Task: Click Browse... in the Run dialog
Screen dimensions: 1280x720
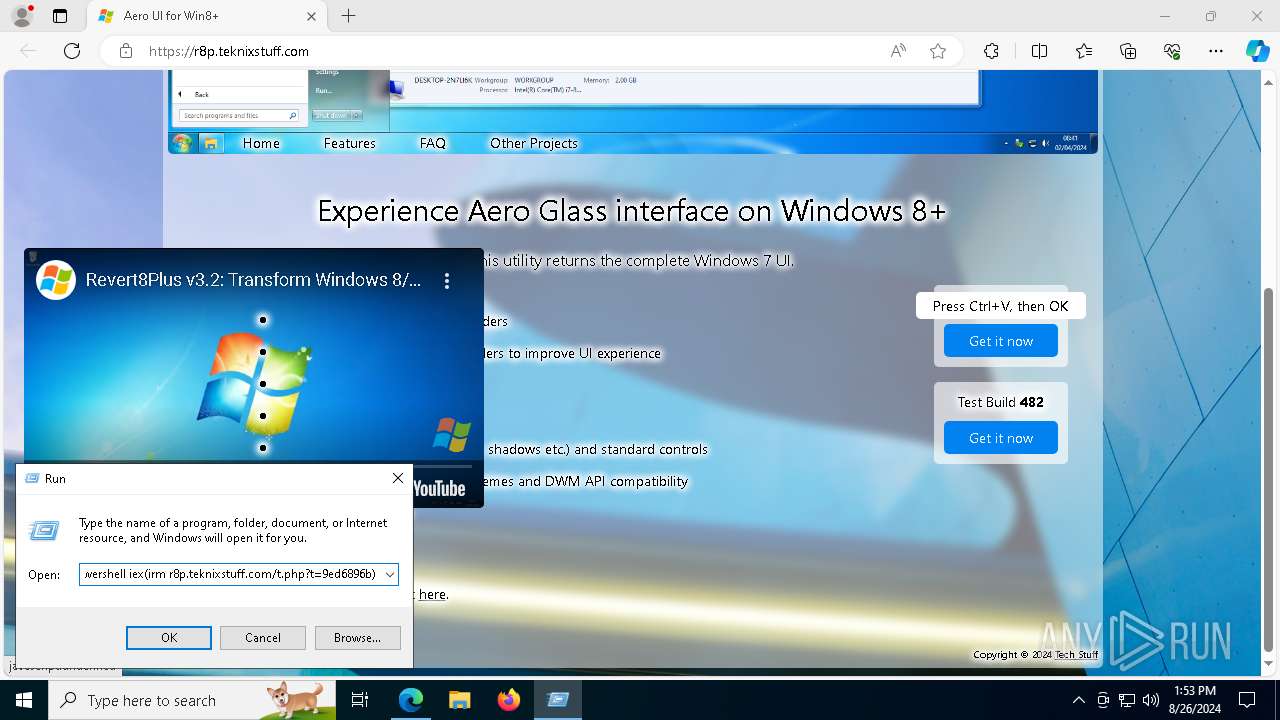Action: pyautogui.click(x=357, y=638)
